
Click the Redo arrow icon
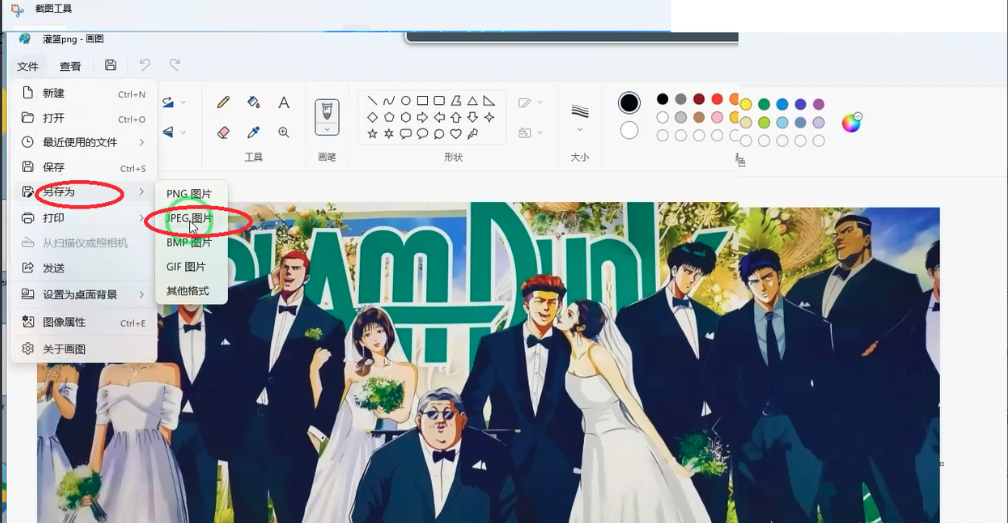[x=174, y=65]
